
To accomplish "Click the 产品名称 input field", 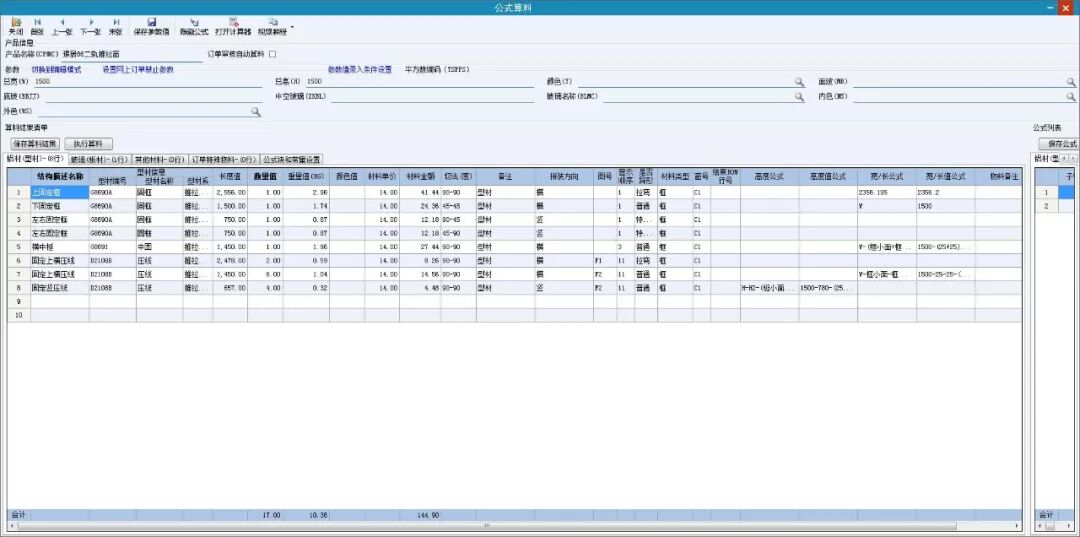I will point(132,54).
